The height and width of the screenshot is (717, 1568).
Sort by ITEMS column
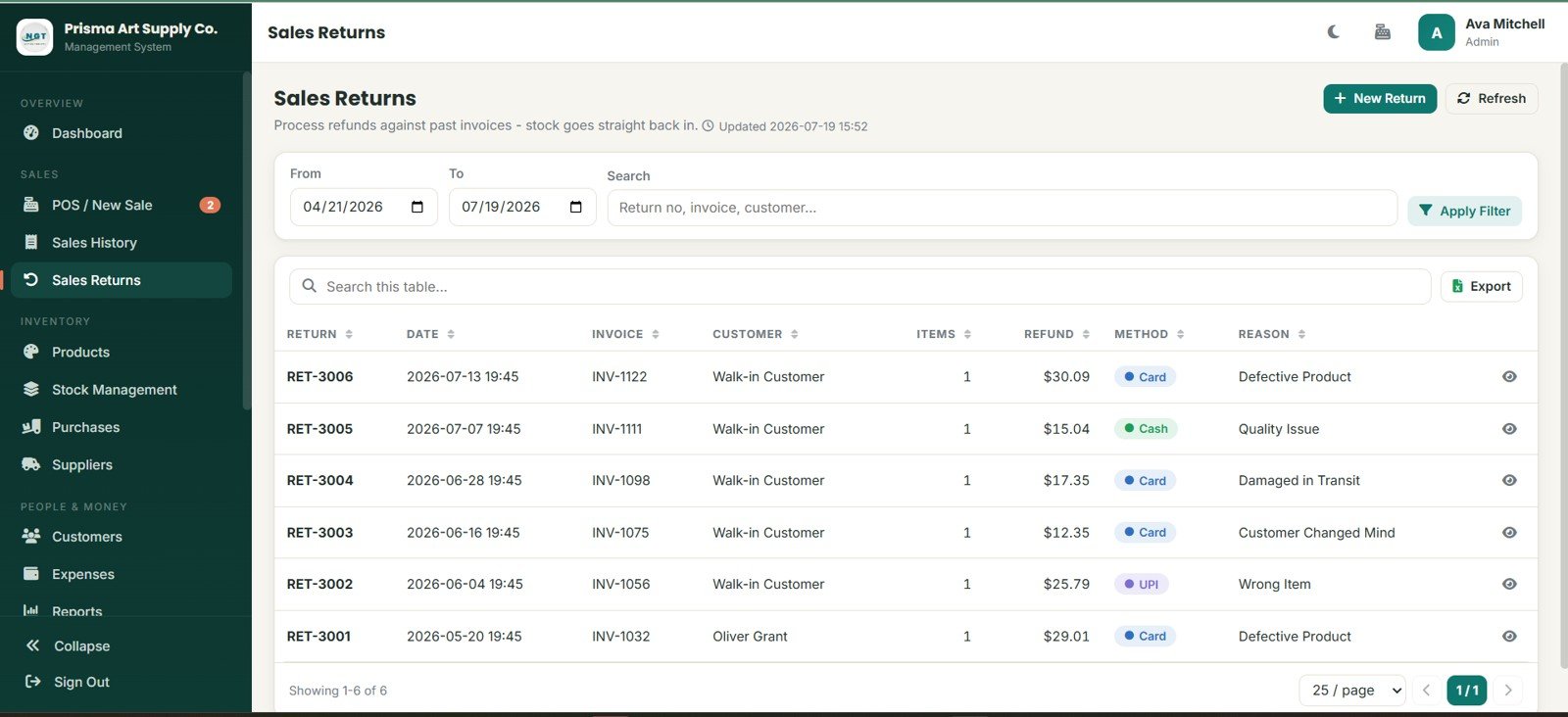[944, 334]
